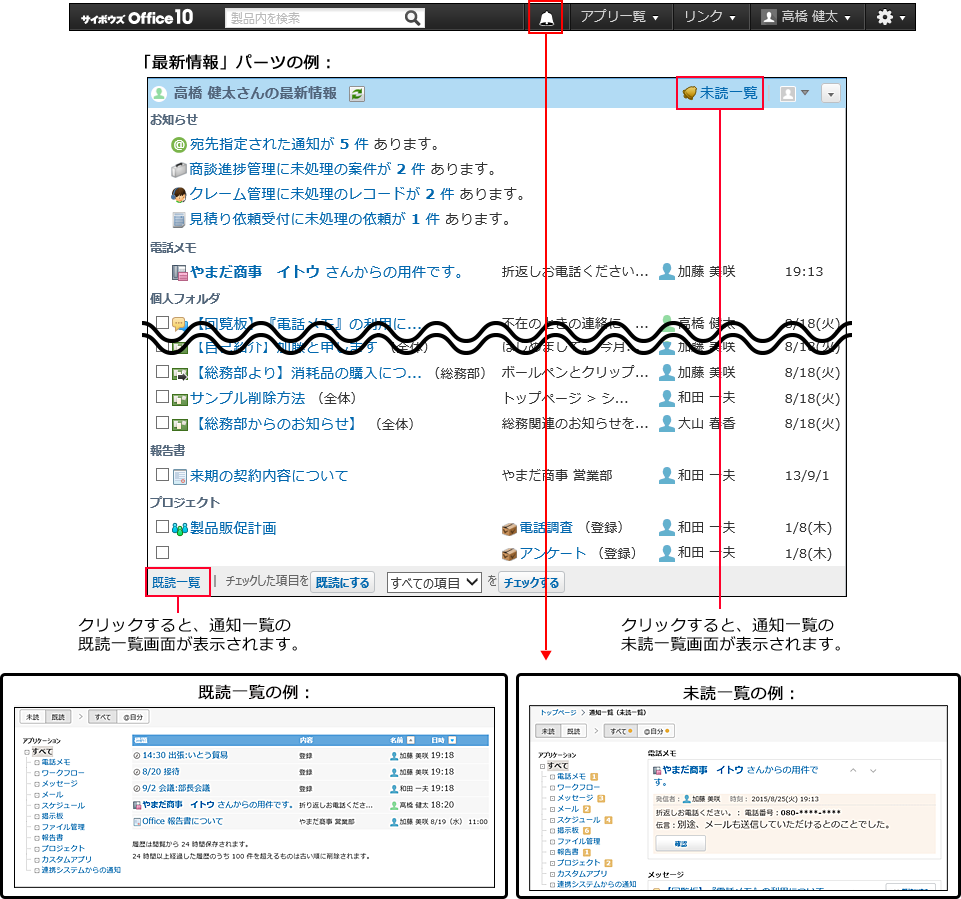
Task: Sort by 日時 column arrow icon
Action: point(452,740)
